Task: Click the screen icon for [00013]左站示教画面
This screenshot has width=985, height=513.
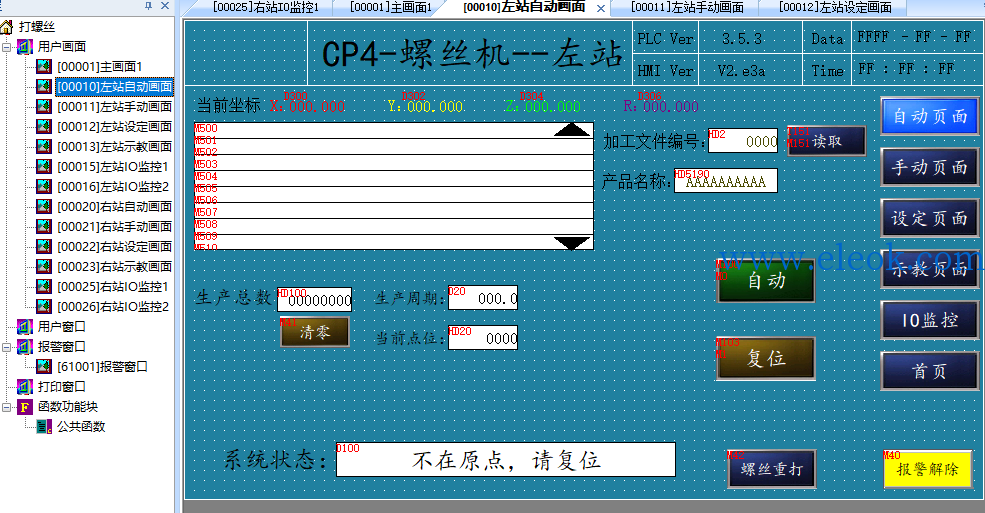Action: tap(44, 146)
